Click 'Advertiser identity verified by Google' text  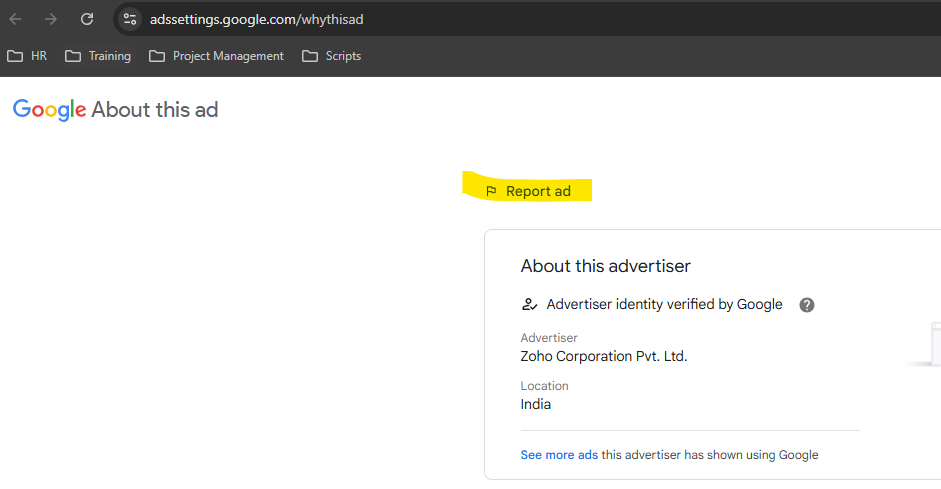pos(664,305)
